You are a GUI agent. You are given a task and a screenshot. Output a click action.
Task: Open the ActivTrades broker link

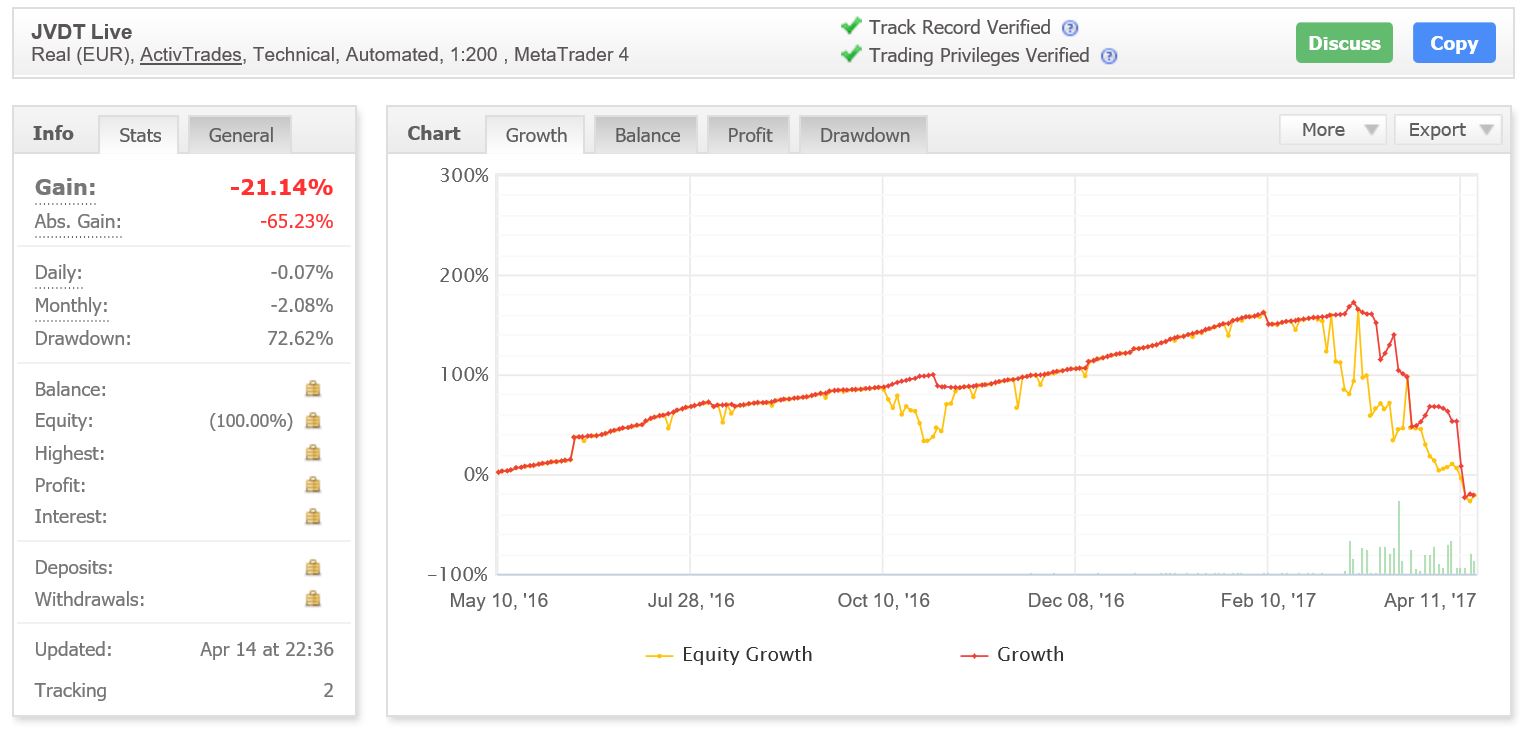click(x=191, y=55)
